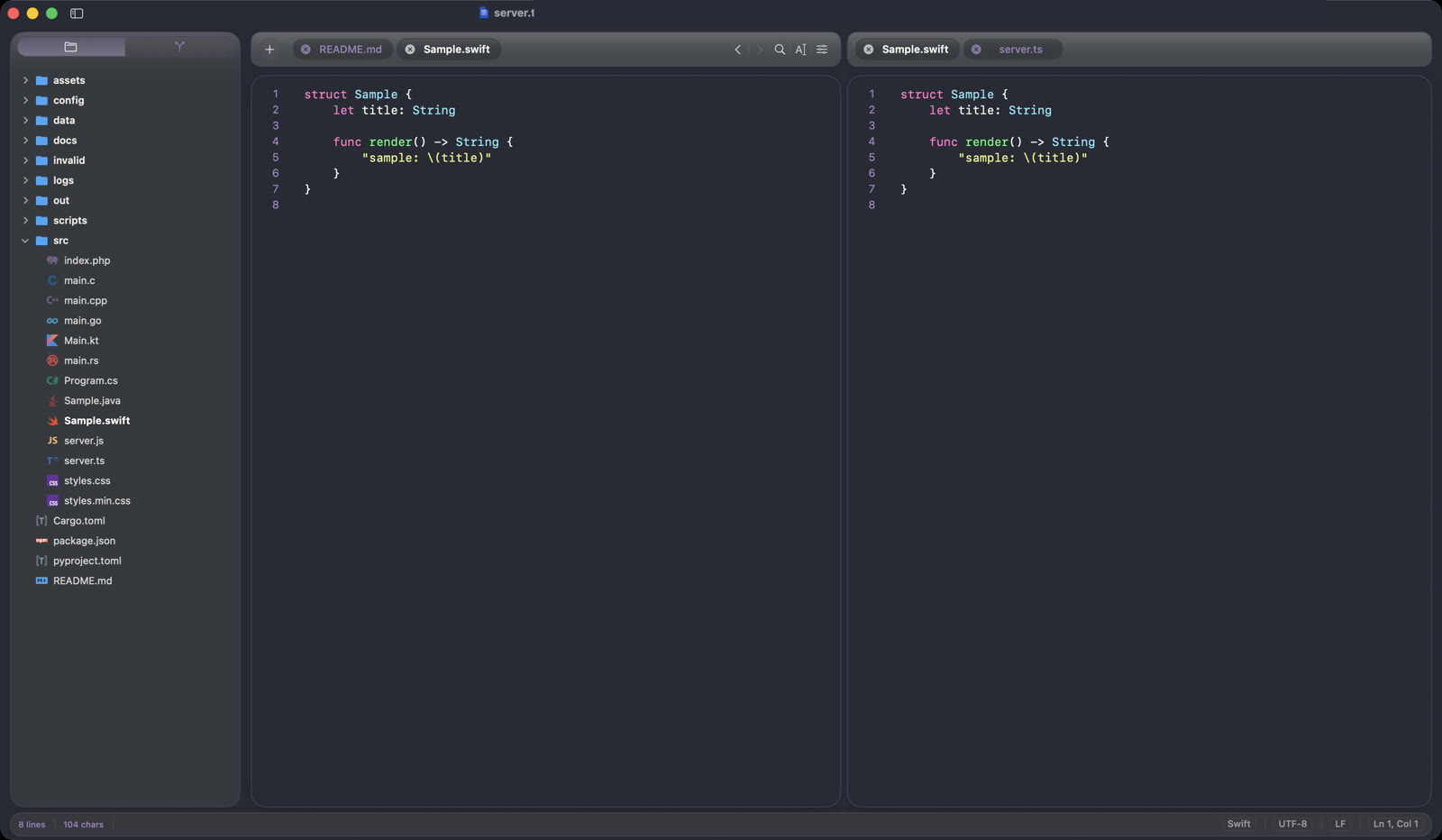Add a new tab with plus button
The height and width of the screenshot is (840, 1442).
tap(269, 50)
